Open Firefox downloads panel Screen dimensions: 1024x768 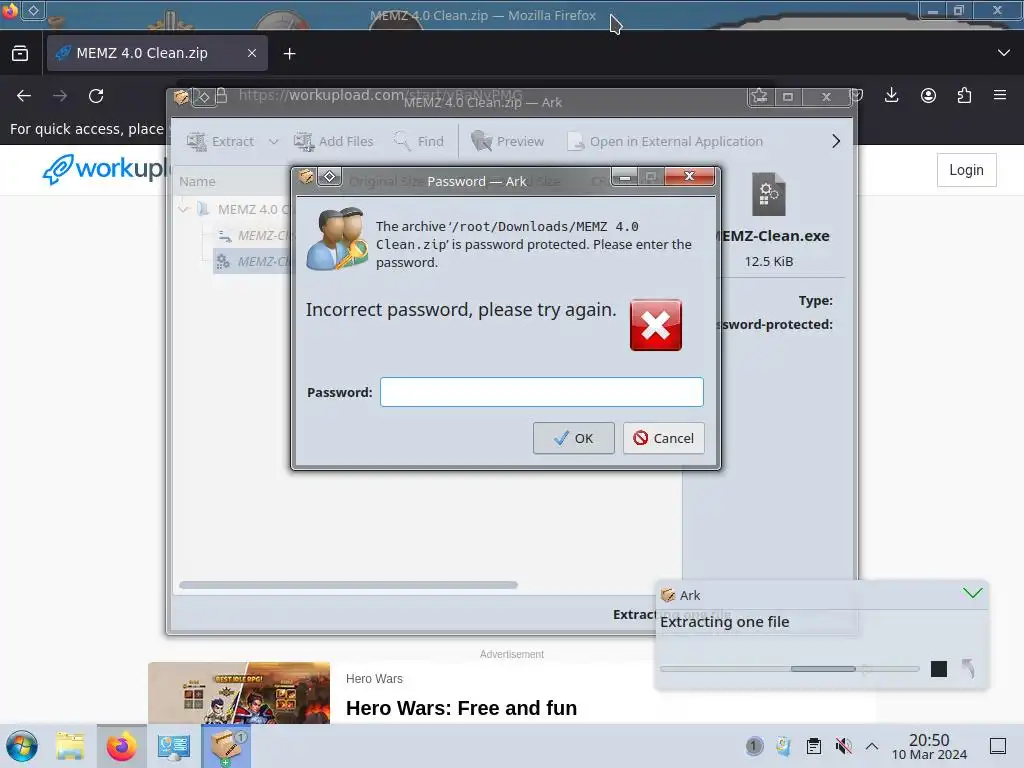click(891, 95)
